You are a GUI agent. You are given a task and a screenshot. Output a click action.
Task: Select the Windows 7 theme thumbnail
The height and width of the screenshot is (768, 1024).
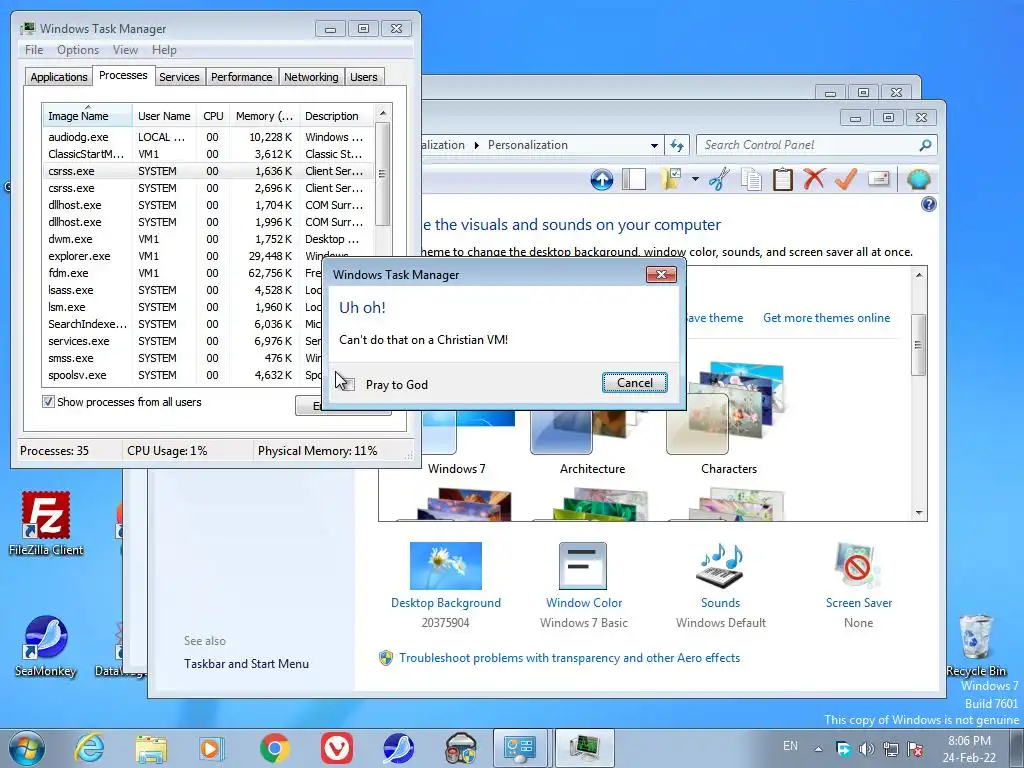(456, 441)
